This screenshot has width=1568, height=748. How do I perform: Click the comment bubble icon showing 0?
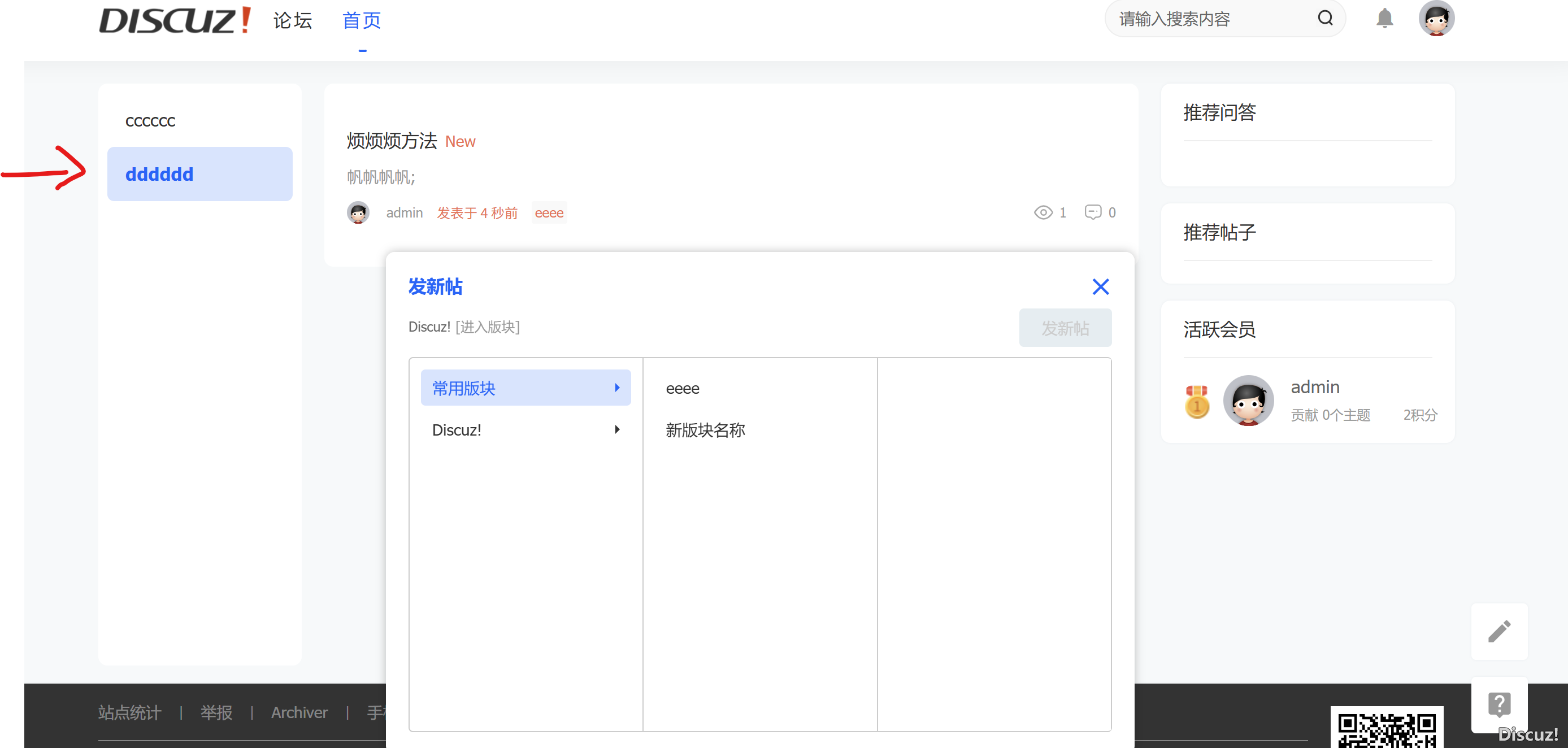tap(1093, 212)
